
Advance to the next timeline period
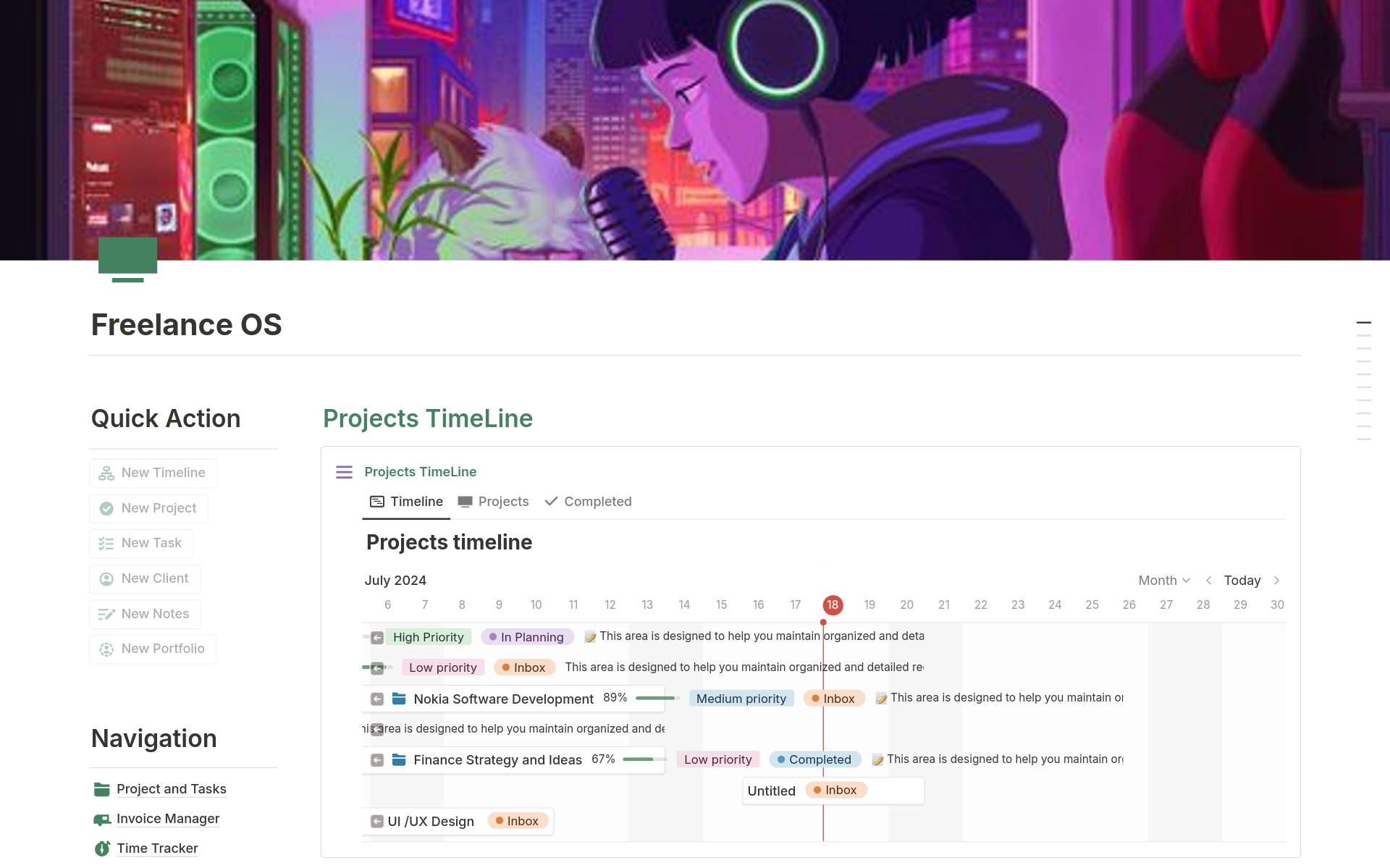(x=1276, y=581)
